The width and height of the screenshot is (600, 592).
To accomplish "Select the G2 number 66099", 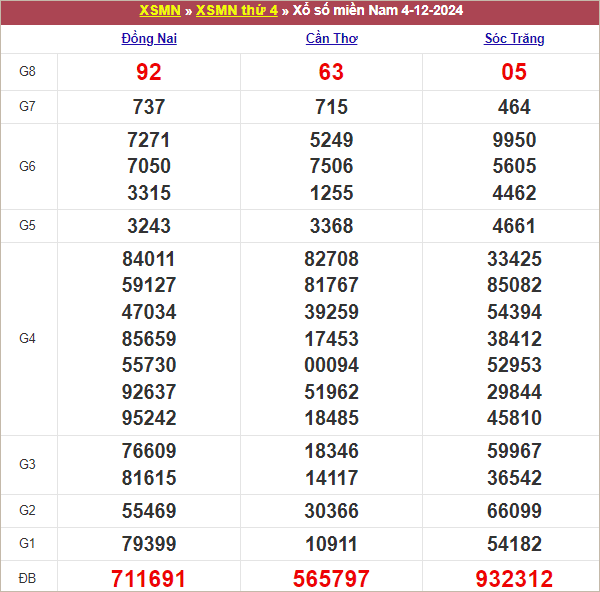I will [x=514, y=511].
